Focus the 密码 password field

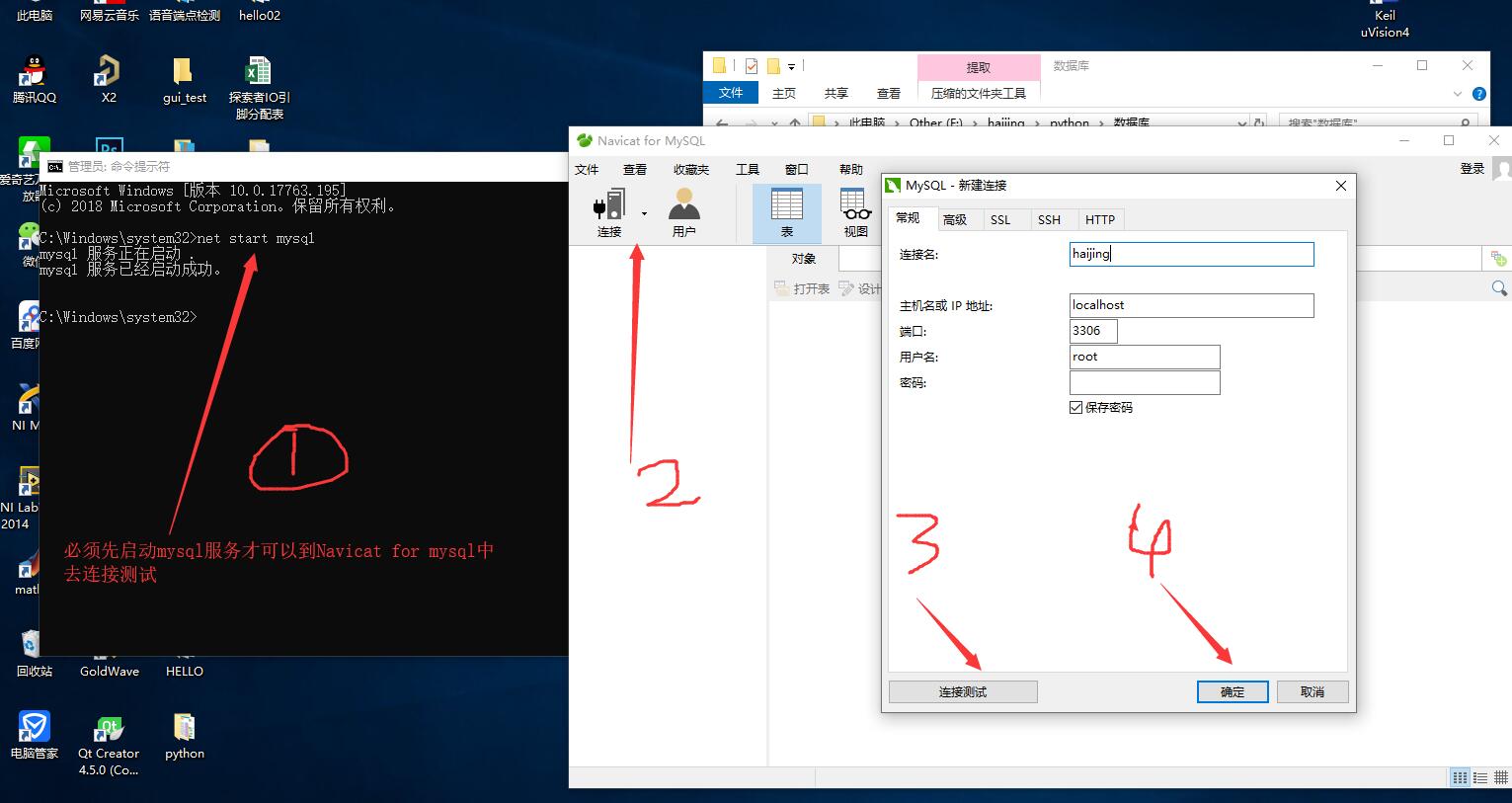point(1145,382)
